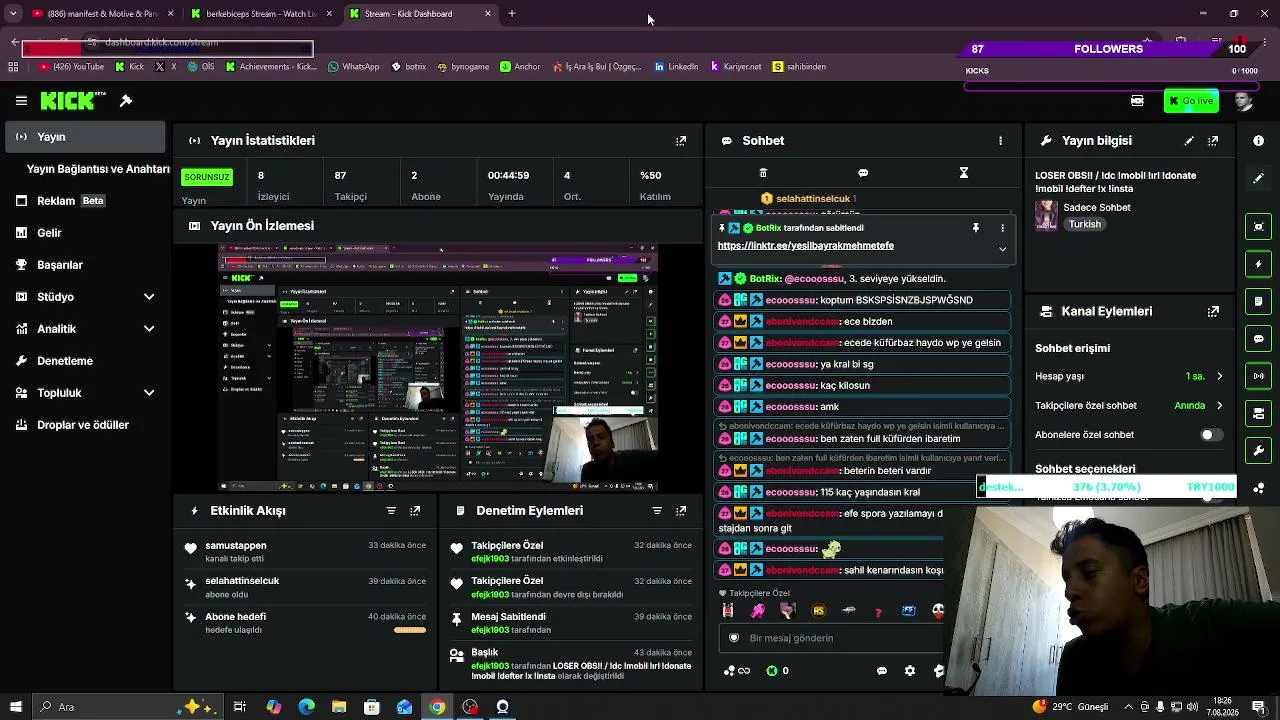This screenshot has height=720, width=1280.
Task: Click the samustappen follow activity entry
Action: (x=305, y=552)
